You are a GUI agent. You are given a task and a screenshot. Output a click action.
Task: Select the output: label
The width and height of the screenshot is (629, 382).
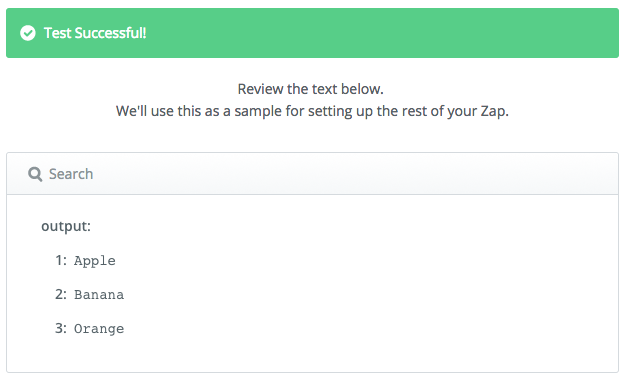[66, 226]
